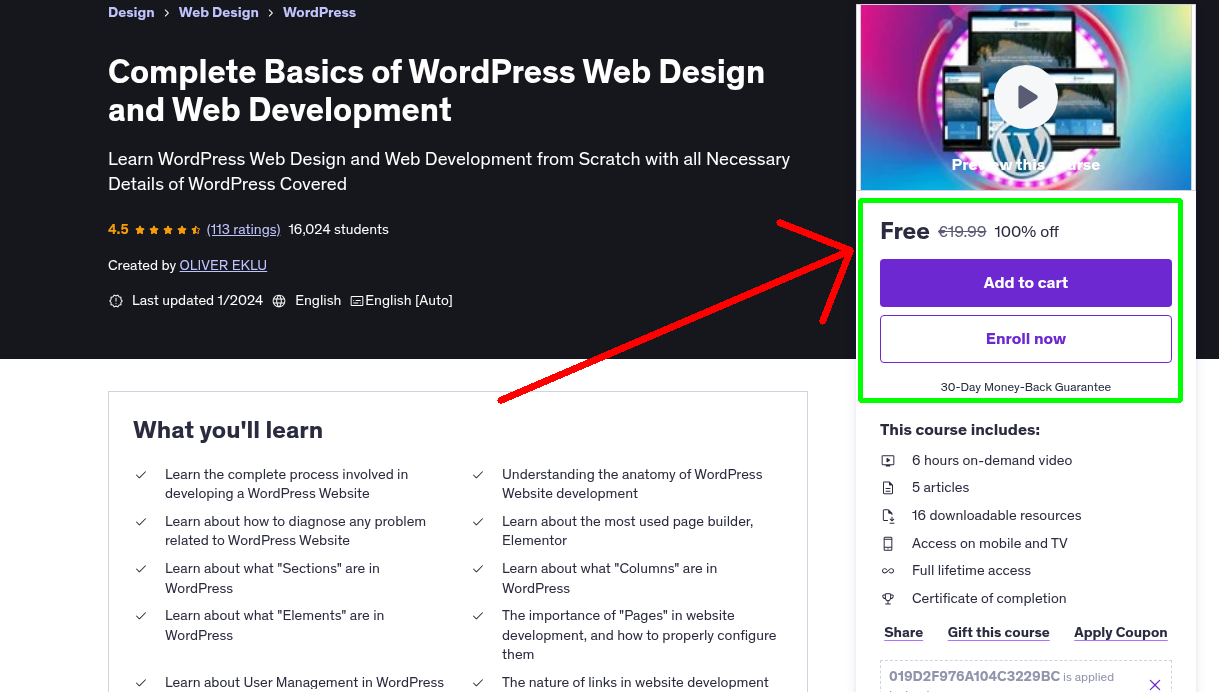Click the applied coupon code text
The width and height of the screenshot is (1219, 692).
pos(974,676)
